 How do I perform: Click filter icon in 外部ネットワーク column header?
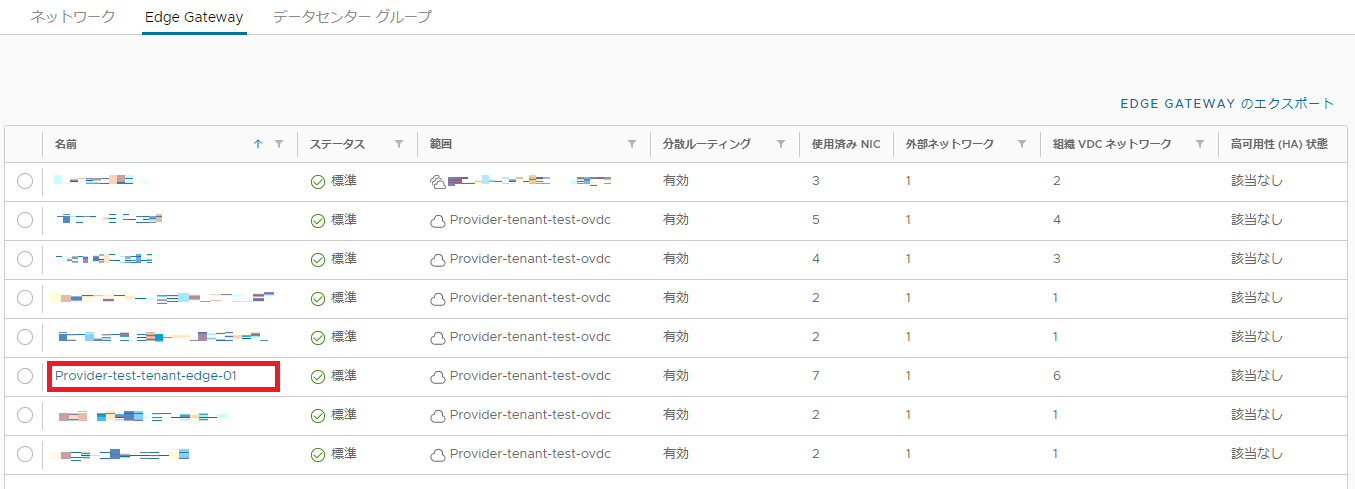click(x=1022, y=144)
